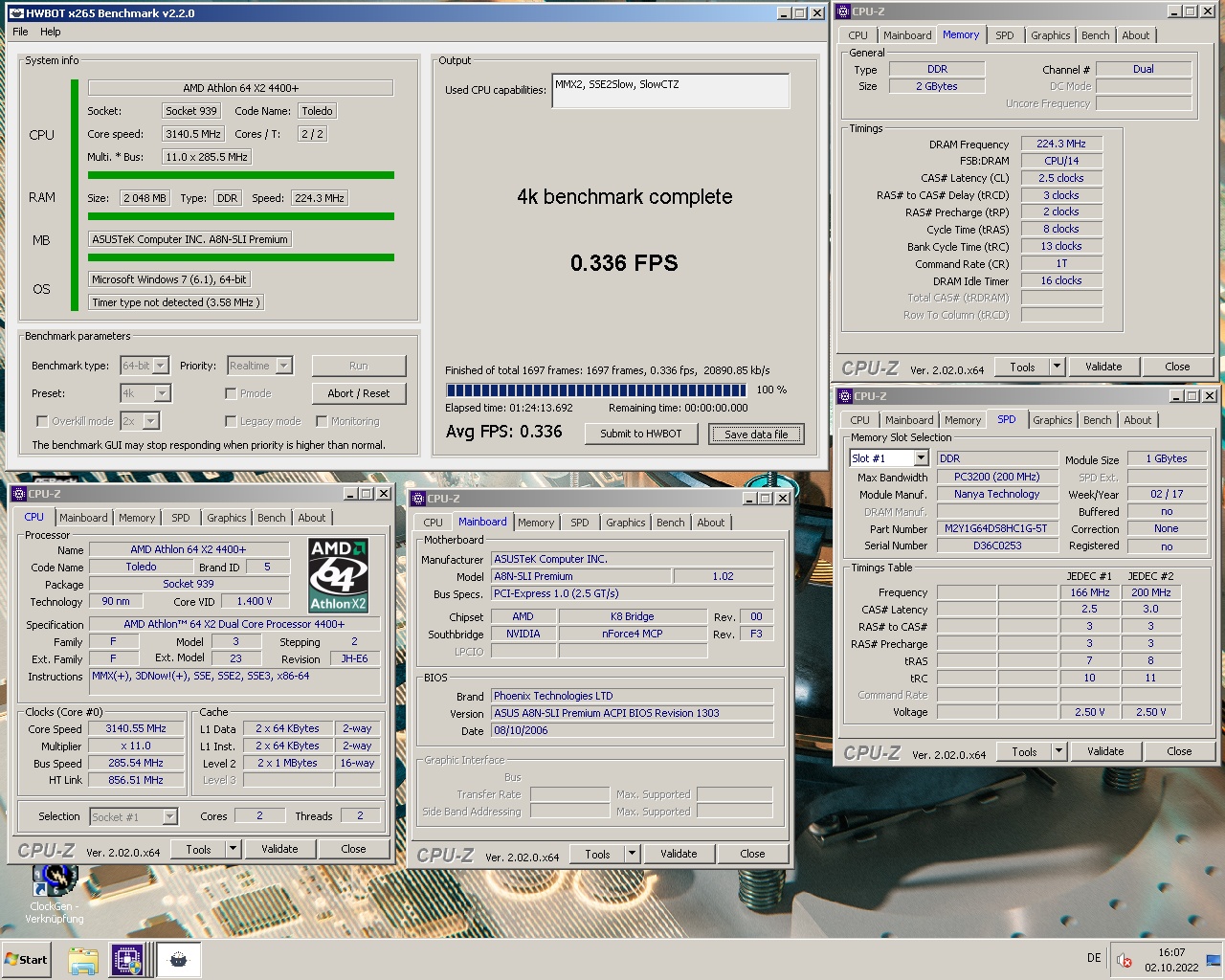Select SPD tab in CPU-Z Memory window
The height and width of the screenshot is (980, 1225).
point(1004,35)
